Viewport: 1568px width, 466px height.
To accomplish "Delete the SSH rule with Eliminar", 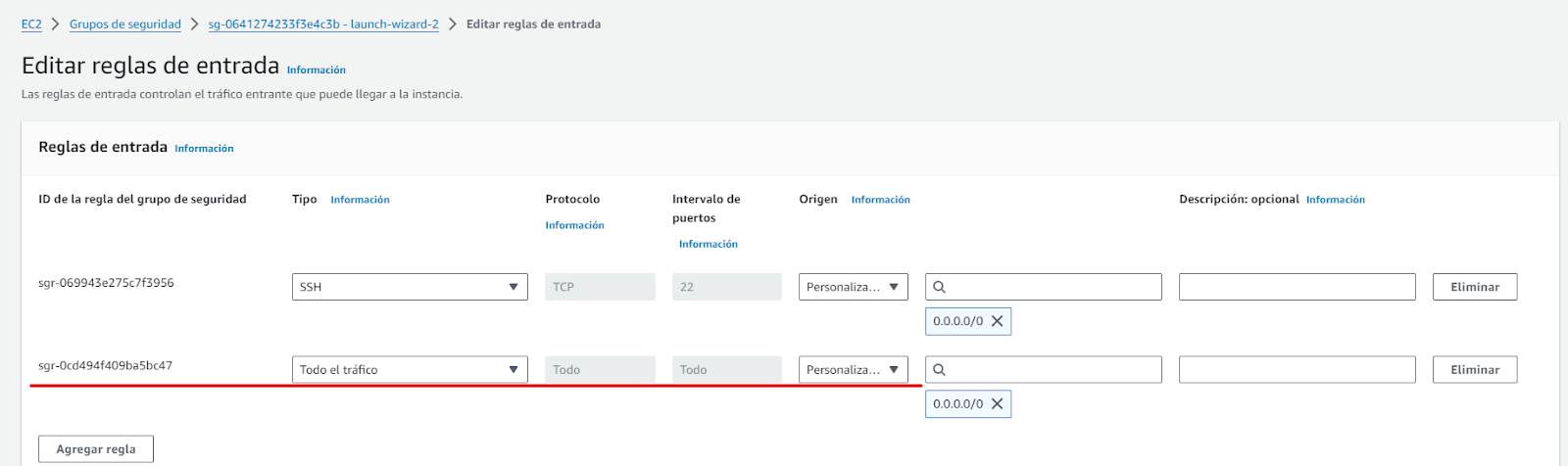I will (1475, 287).
